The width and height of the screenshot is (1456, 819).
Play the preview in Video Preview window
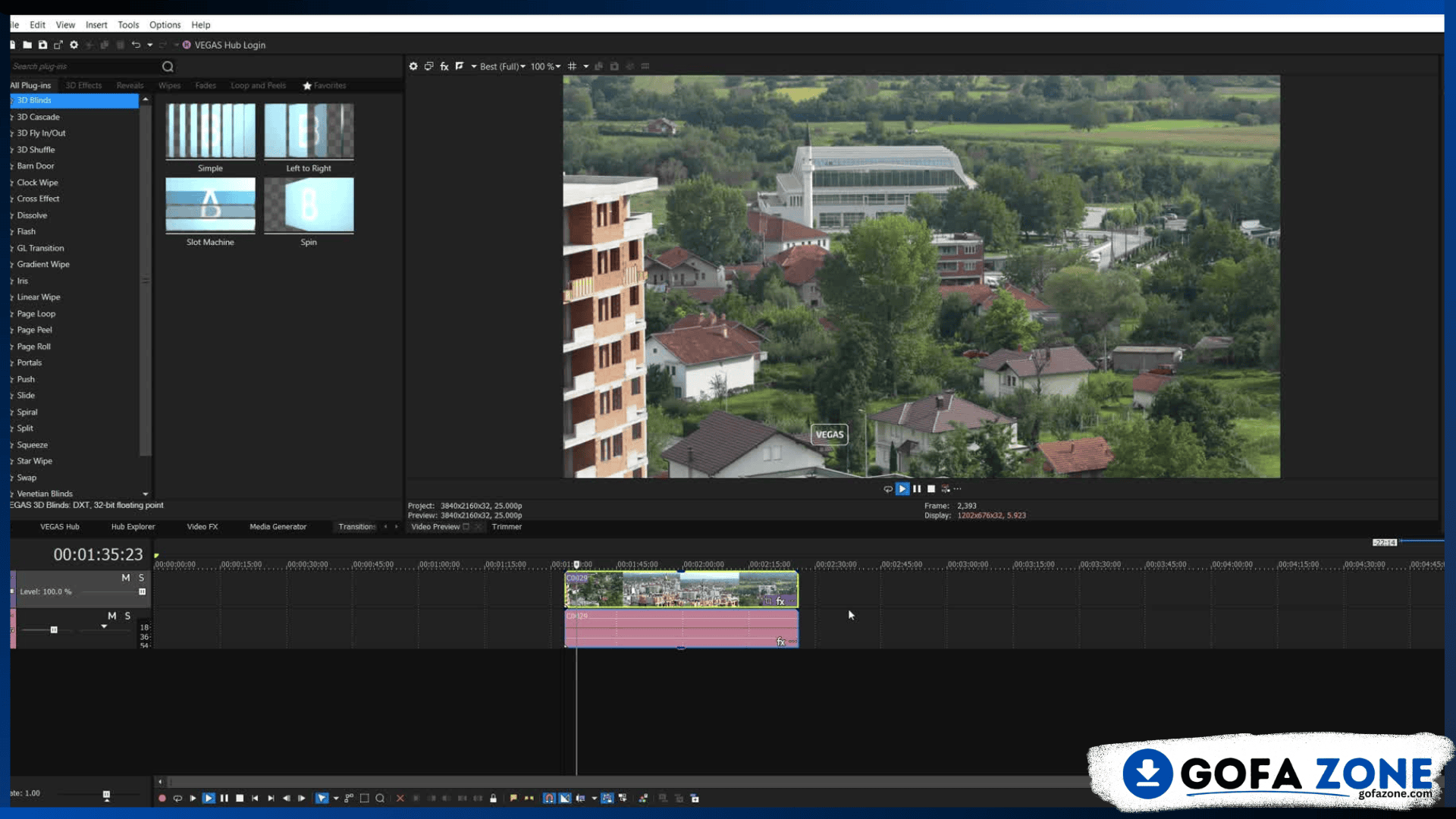click(902, 489)
